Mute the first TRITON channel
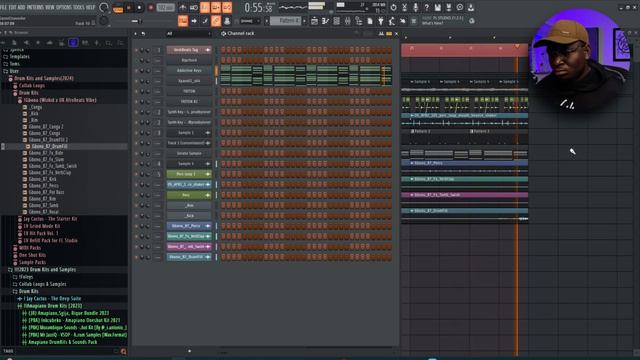The image size is (640, 360). [x=137, y=91]
